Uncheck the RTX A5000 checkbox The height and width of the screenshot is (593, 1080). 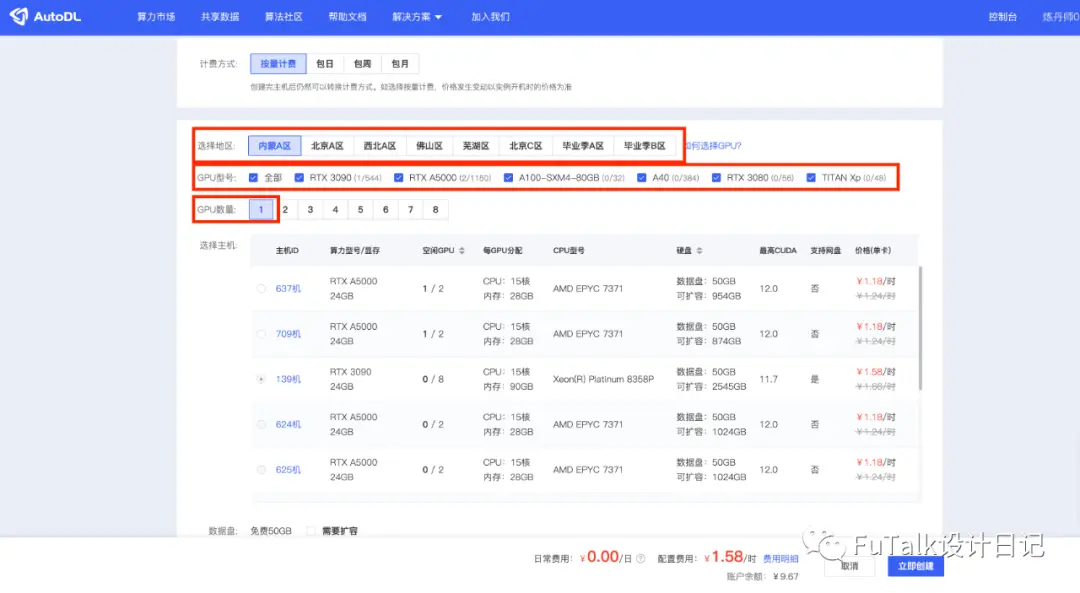click(x=398, y=178)
